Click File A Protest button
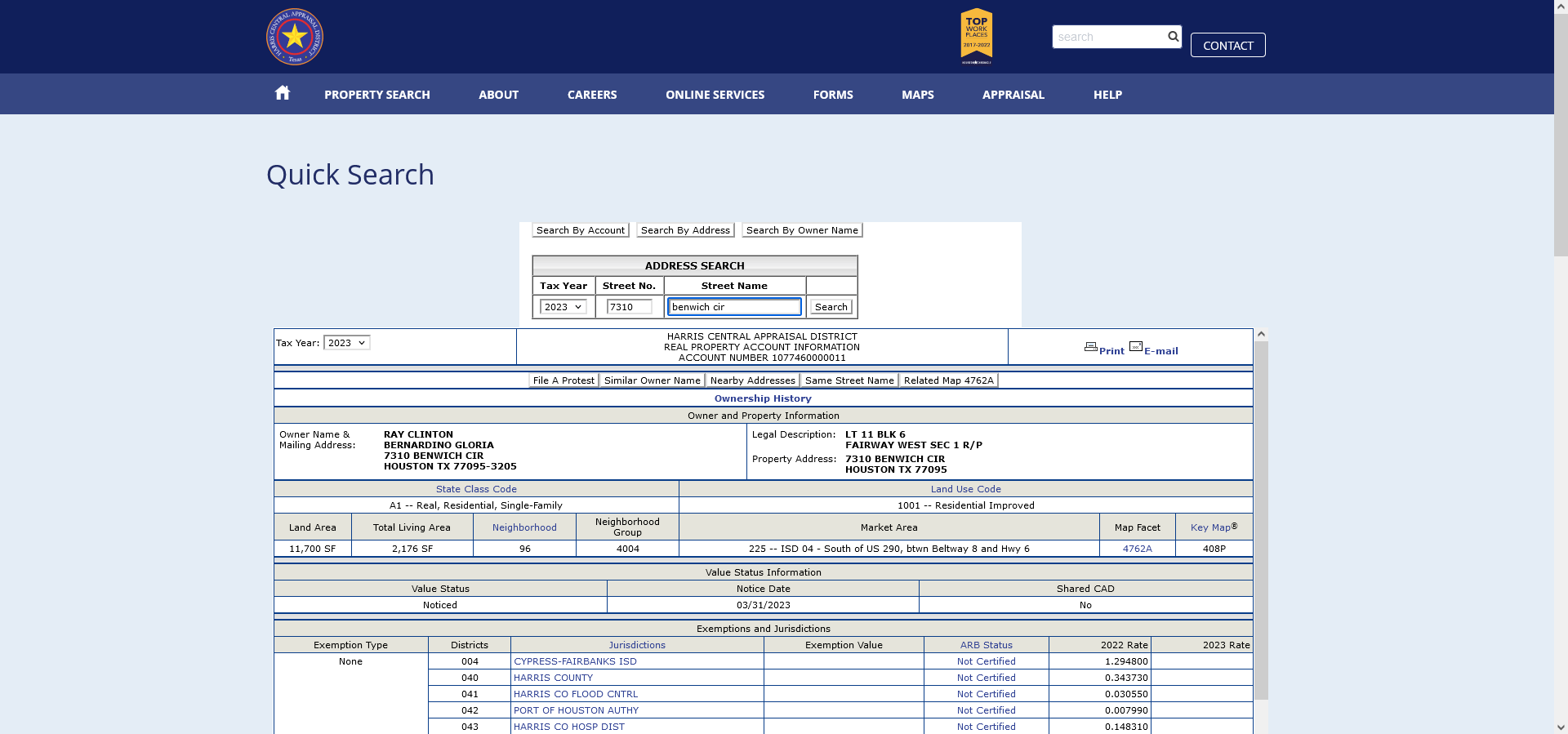Image resolution: width=1568 pixels, height=734 pixels. tap(563, 380)
